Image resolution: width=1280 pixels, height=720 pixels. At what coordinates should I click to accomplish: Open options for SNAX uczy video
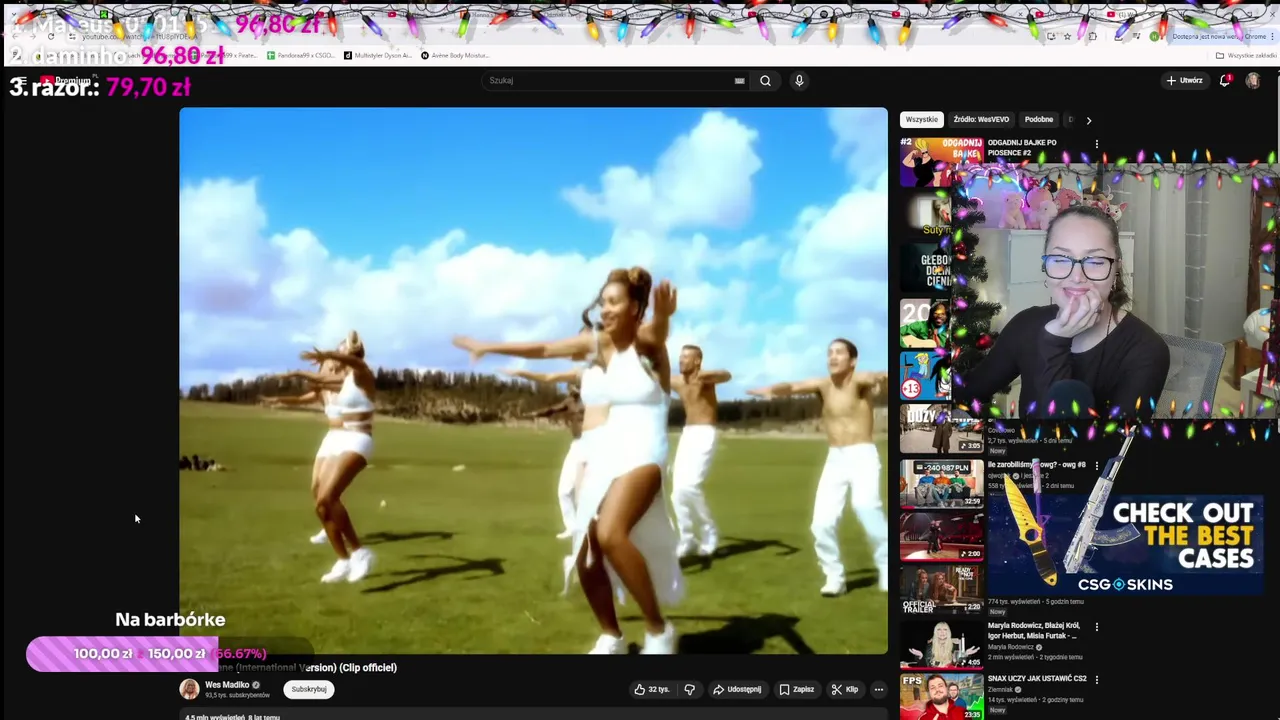coord(1097,679)
